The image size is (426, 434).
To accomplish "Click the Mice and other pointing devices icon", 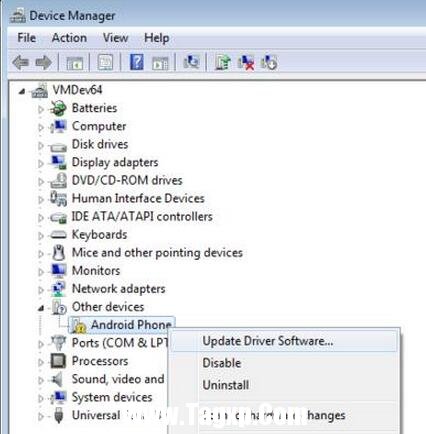I will (x=59, y=253).
